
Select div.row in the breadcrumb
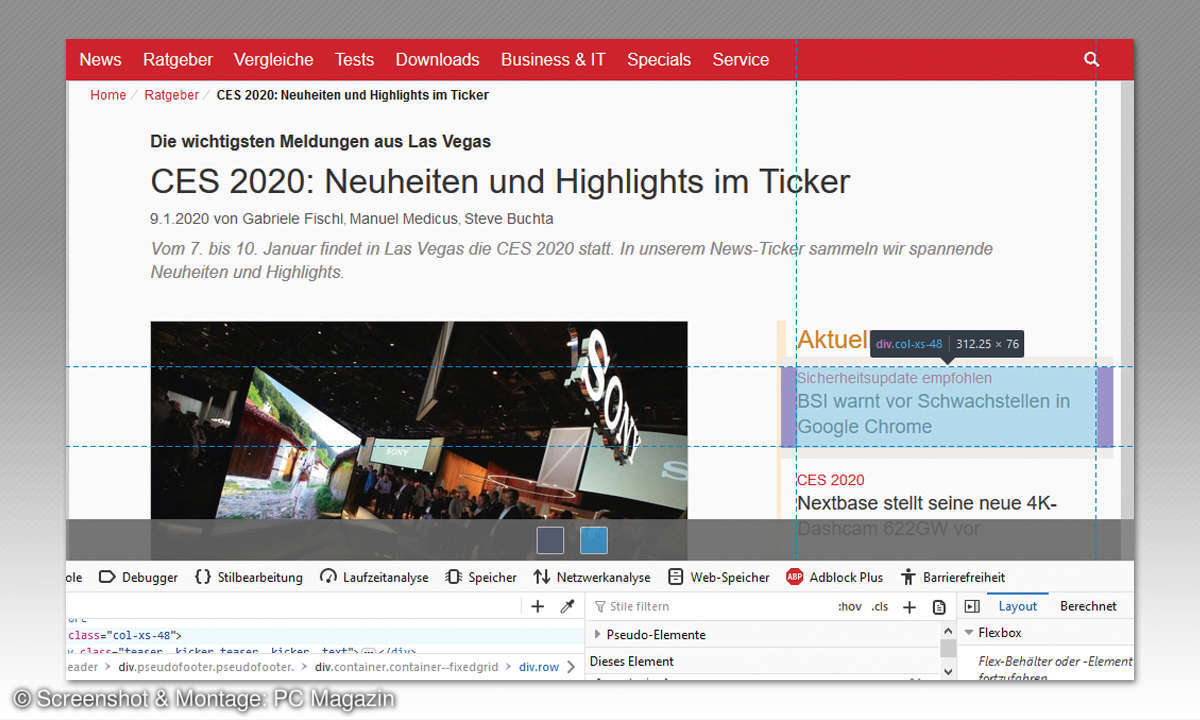[x=538, y=667]
